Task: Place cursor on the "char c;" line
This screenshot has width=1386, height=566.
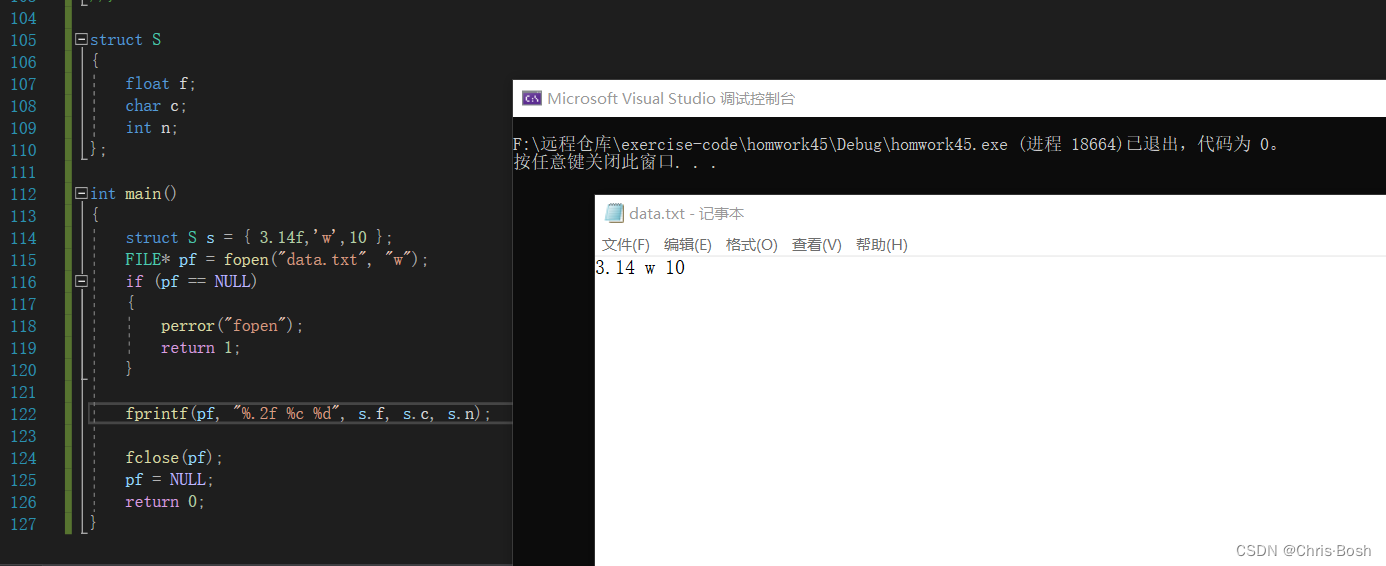Action: point(156,106)
